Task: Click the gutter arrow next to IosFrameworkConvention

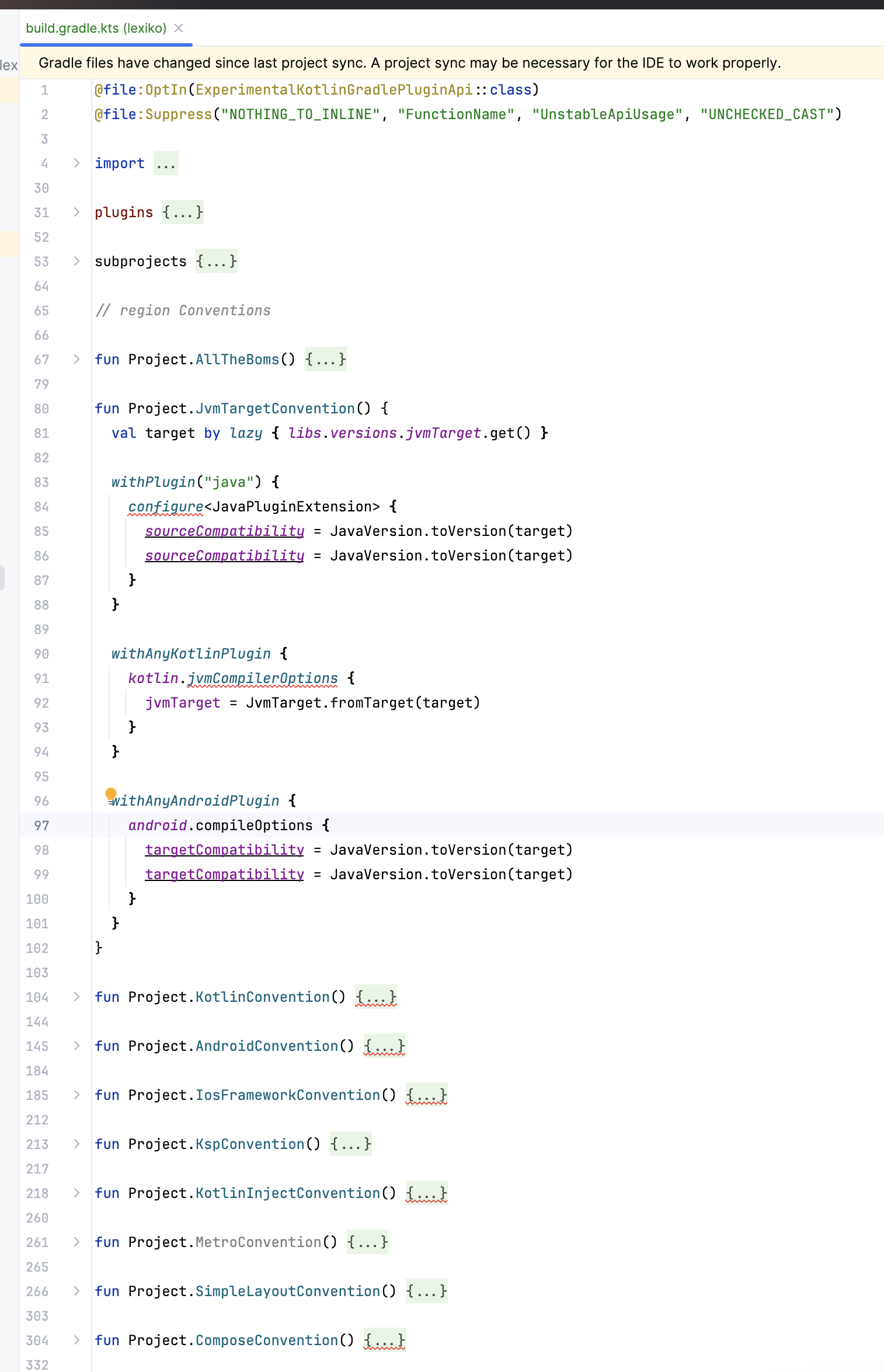Action: [x=76, y=1095]
